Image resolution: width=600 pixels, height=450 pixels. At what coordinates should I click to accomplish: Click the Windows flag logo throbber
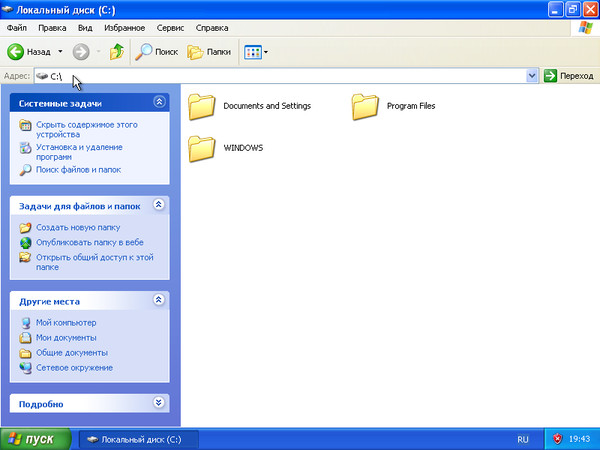(585, 28)
